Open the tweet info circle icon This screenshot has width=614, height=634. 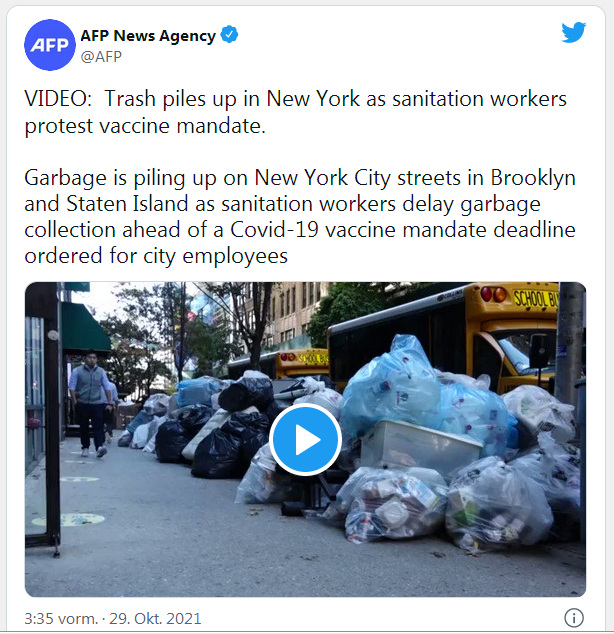tap(574, 618)
